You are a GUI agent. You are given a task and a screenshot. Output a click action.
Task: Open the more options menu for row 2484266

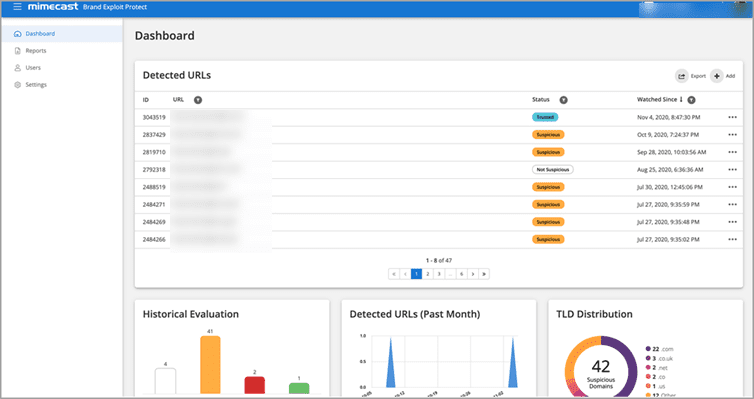(x=732, y=239)
